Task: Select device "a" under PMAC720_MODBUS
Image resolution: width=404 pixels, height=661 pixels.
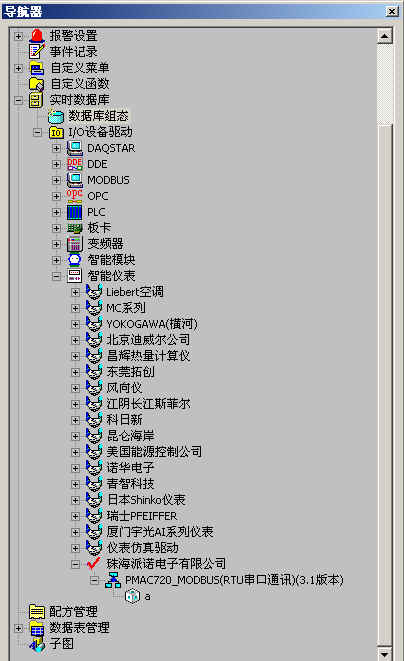Action: (148, 597)
